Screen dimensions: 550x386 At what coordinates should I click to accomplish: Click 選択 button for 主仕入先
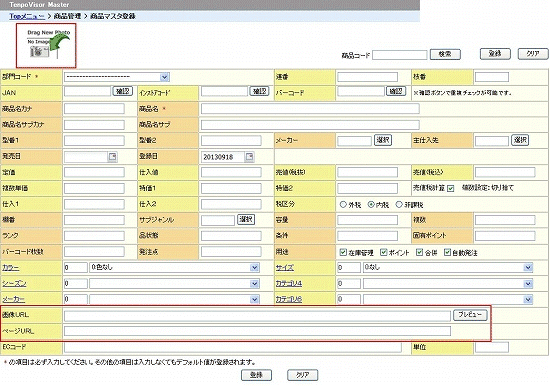(520, 140)
